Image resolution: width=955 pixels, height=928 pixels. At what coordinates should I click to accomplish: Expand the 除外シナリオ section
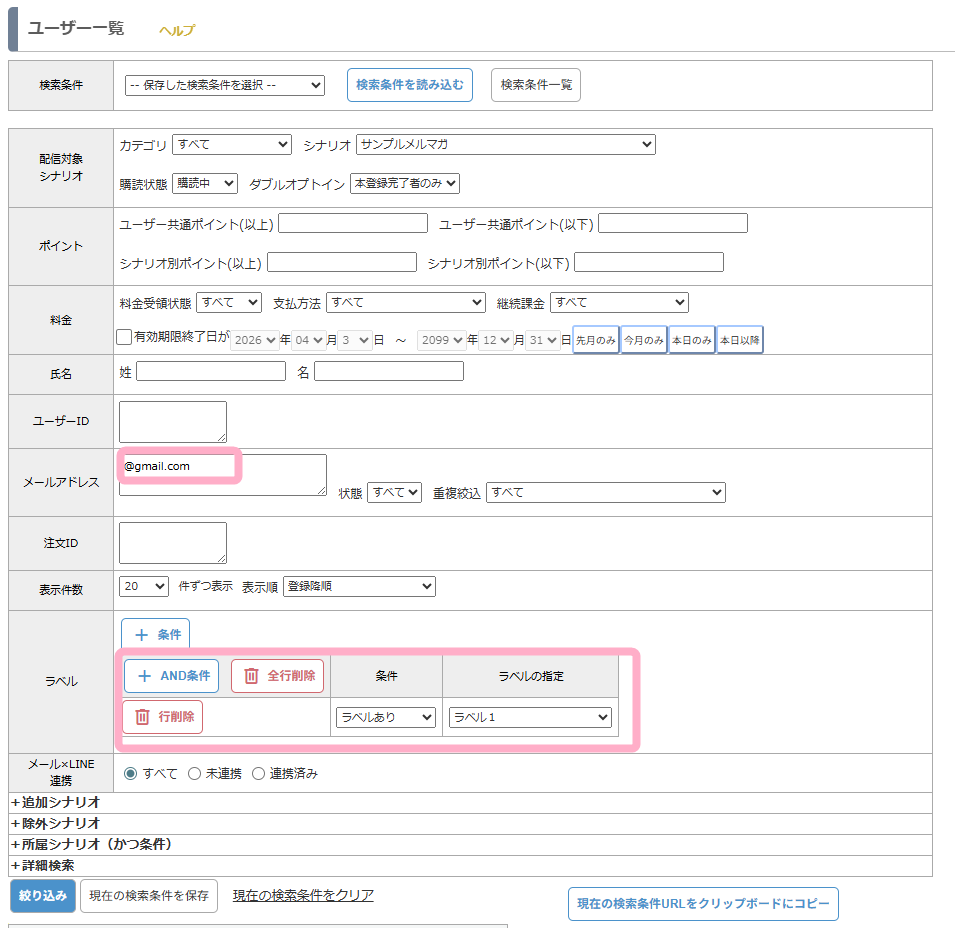tap(56, 823)
